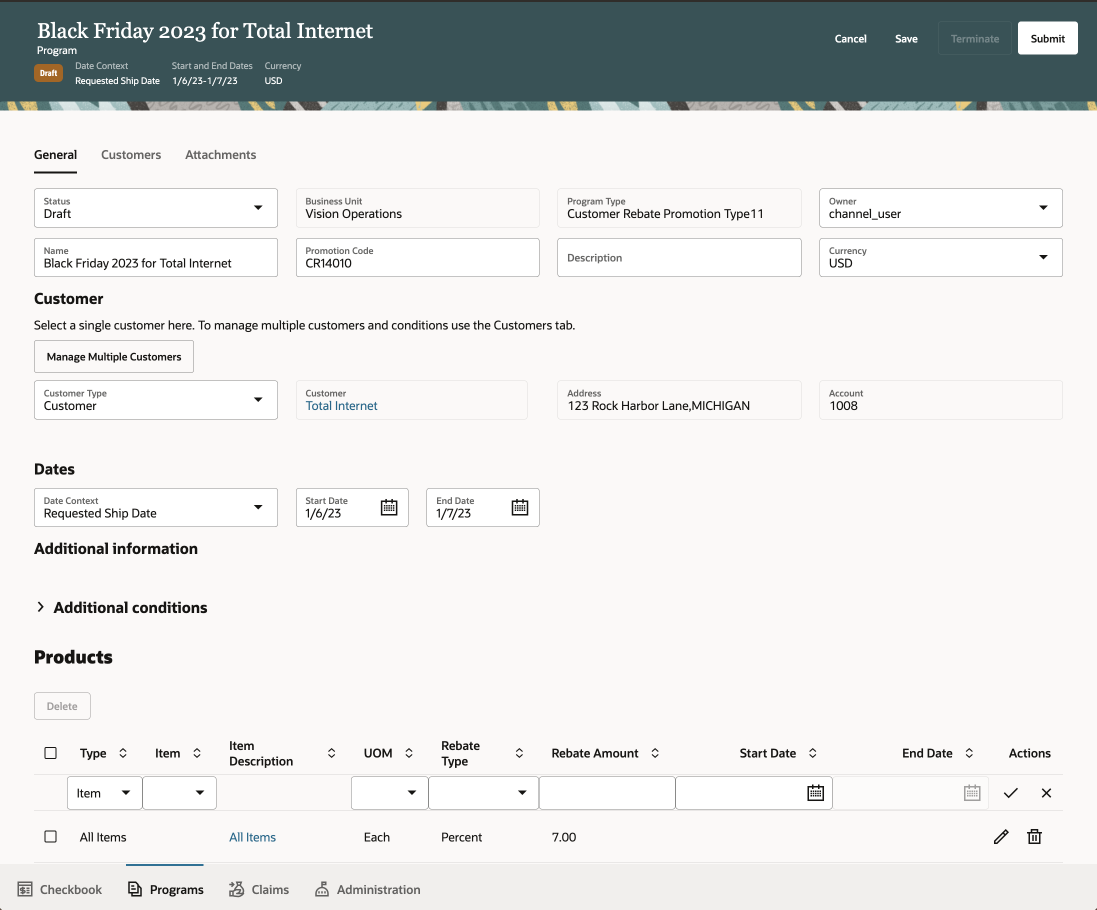Open the End Date calendar picker in Dates
The image size is (1097, 910).
coord(520,507)
